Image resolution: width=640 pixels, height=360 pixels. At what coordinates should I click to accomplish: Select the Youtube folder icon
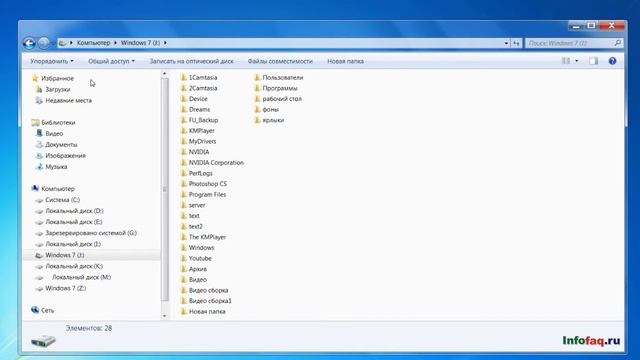[184, 258]
